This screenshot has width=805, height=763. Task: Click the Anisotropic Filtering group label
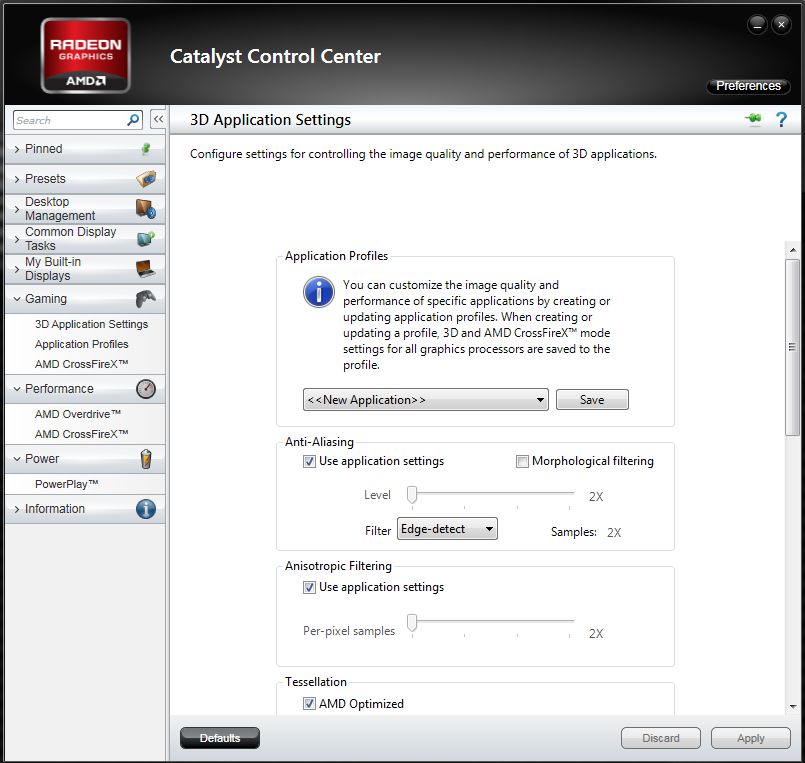click(338, 566)
